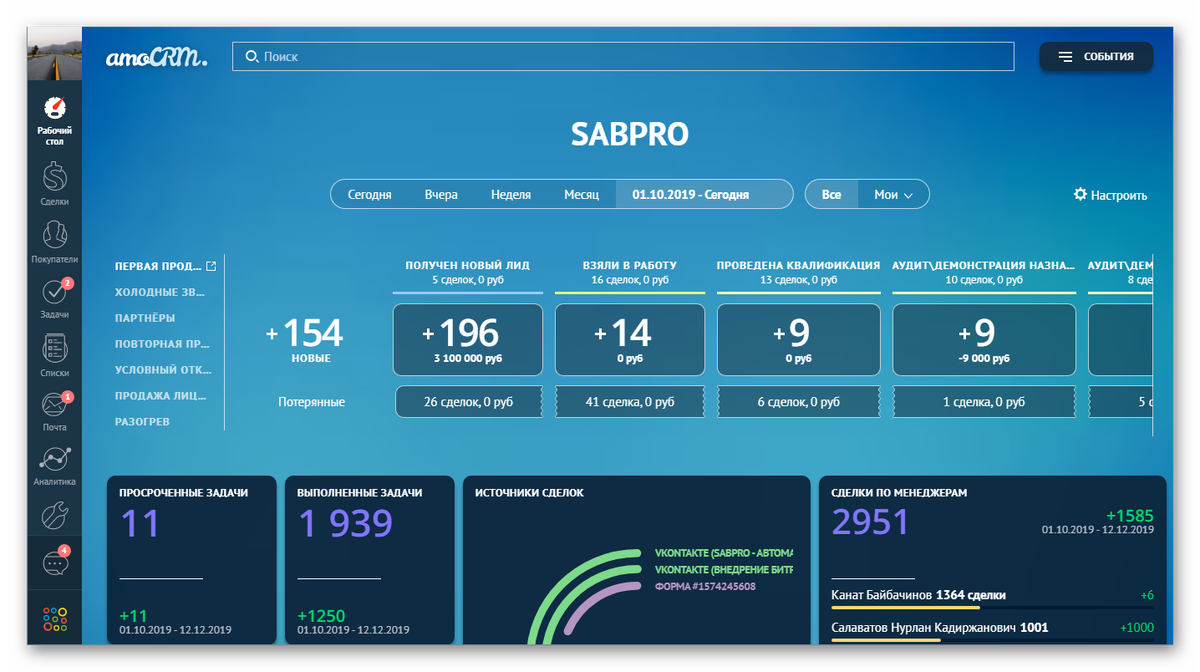Open the lost 1 сделка, 0 руб tag
Viewport: 1200px width, 672px height.
coord(984,402)
